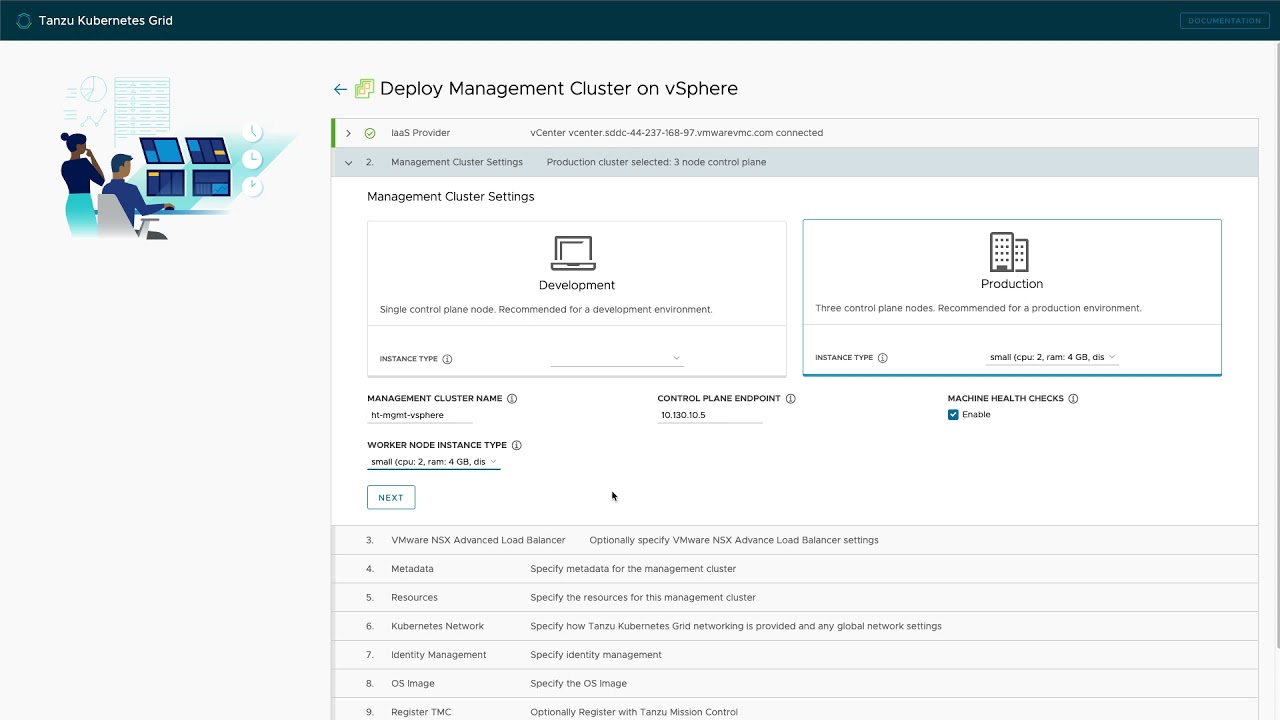Screen dimensions: 1280x720
Task: Show info for Machine Health Checks
Action: point(1073,398)
